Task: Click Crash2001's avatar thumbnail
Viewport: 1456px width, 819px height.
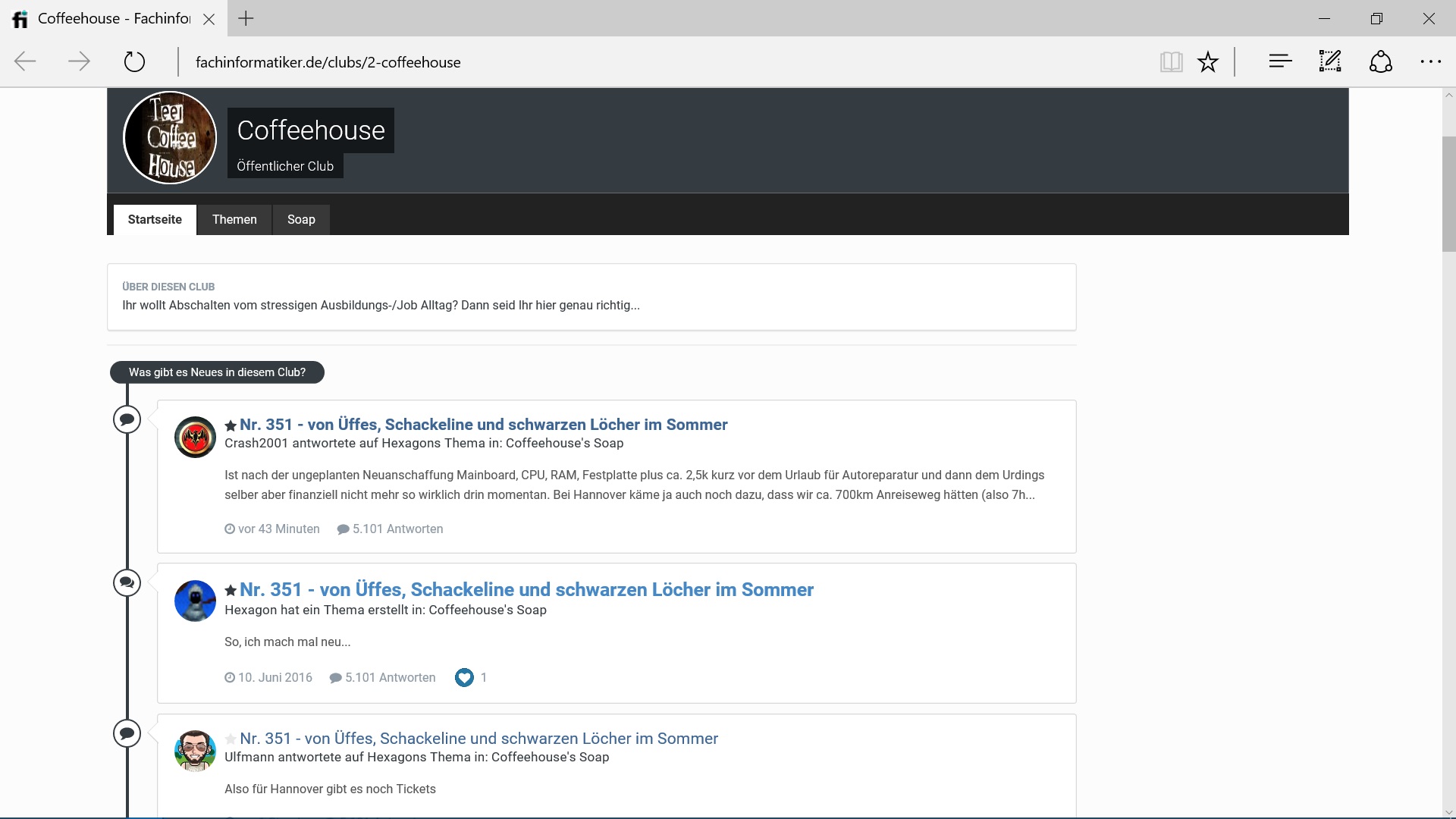Action: 195,437
